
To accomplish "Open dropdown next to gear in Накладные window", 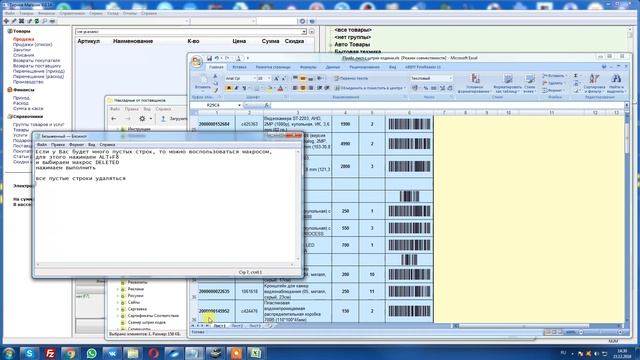I will click(x=151, y=119).
